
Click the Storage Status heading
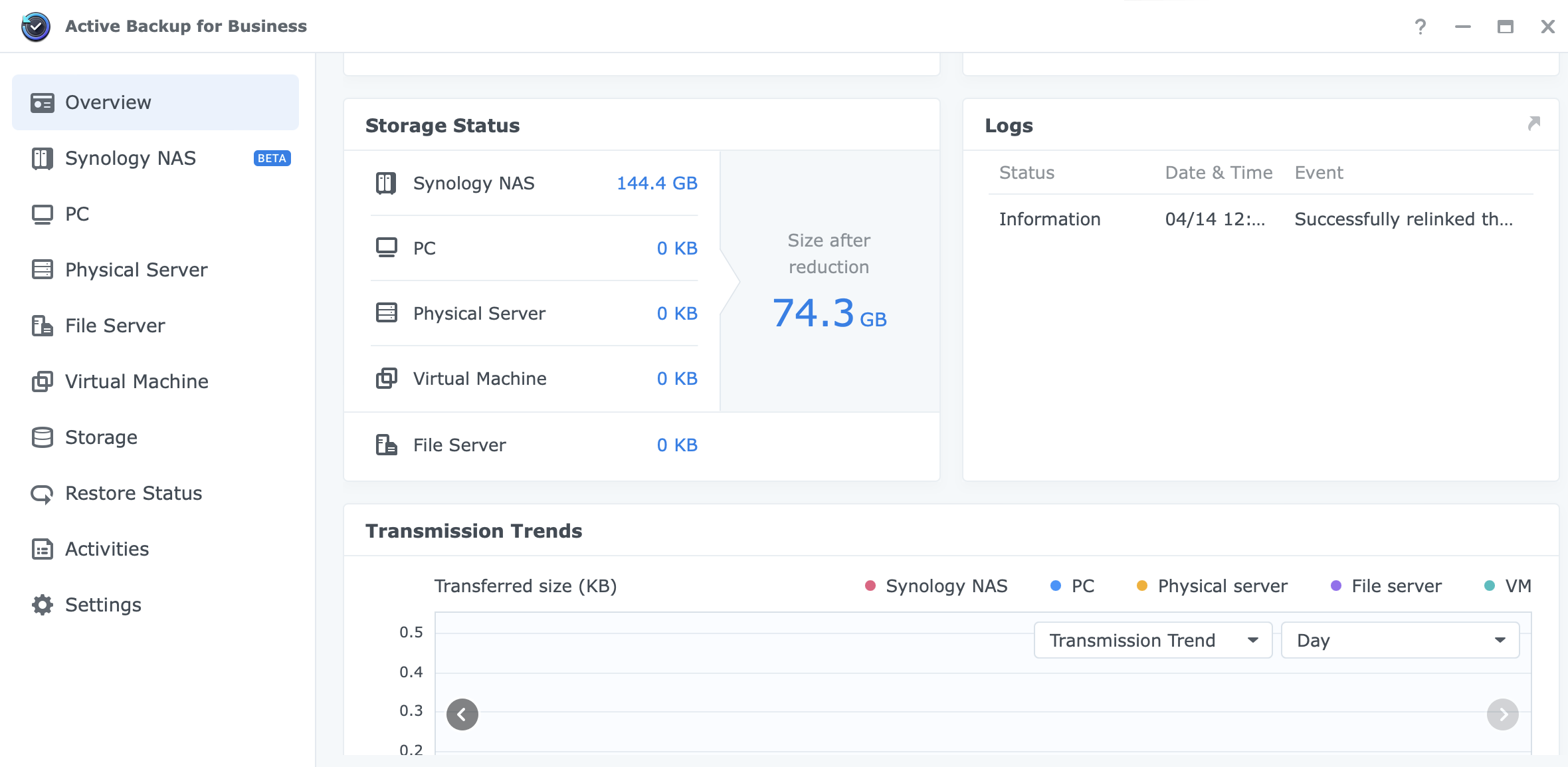(x=442, y=126)
